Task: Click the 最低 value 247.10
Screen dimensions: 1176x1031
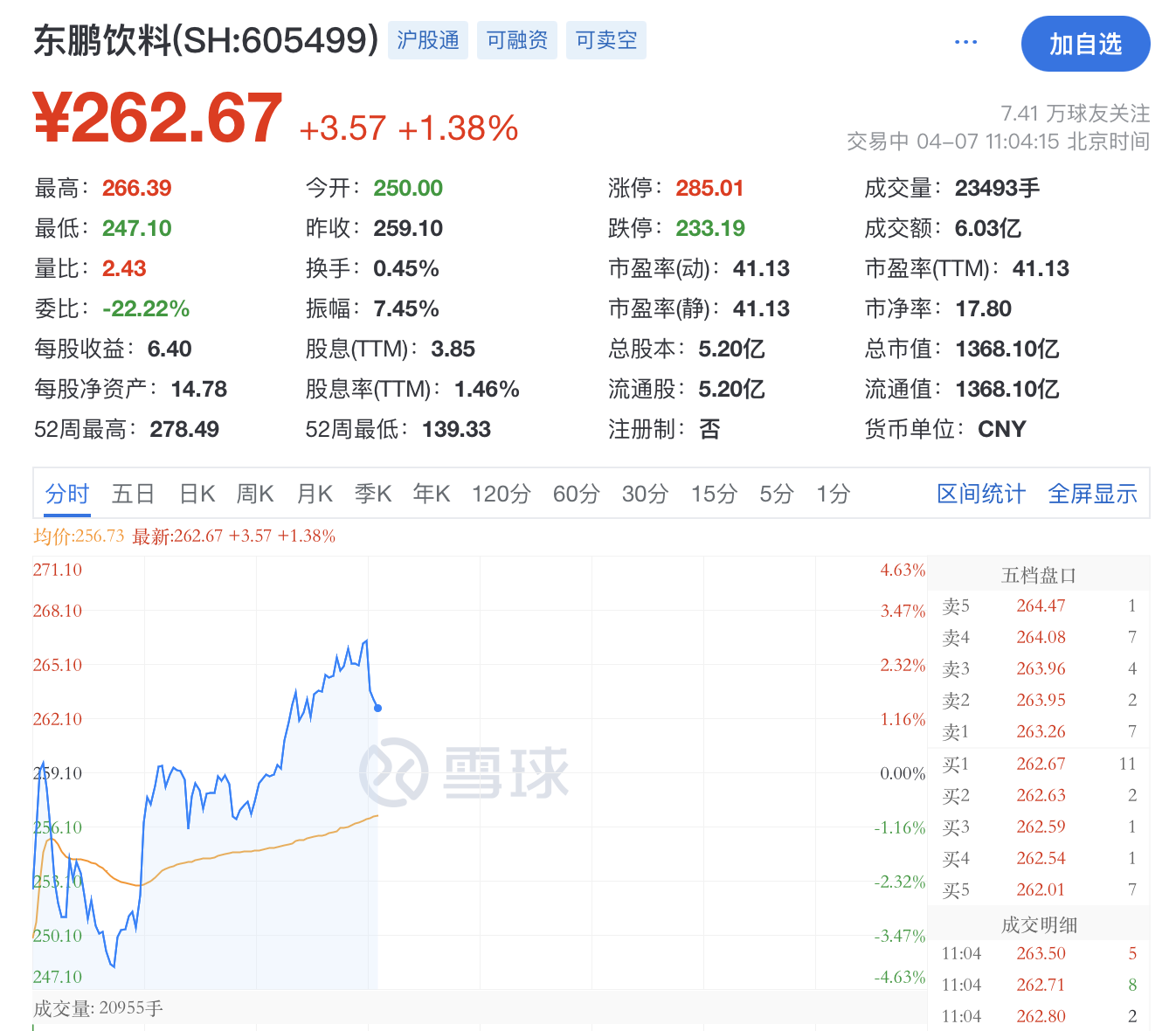Action: click(x=136, y=228)
